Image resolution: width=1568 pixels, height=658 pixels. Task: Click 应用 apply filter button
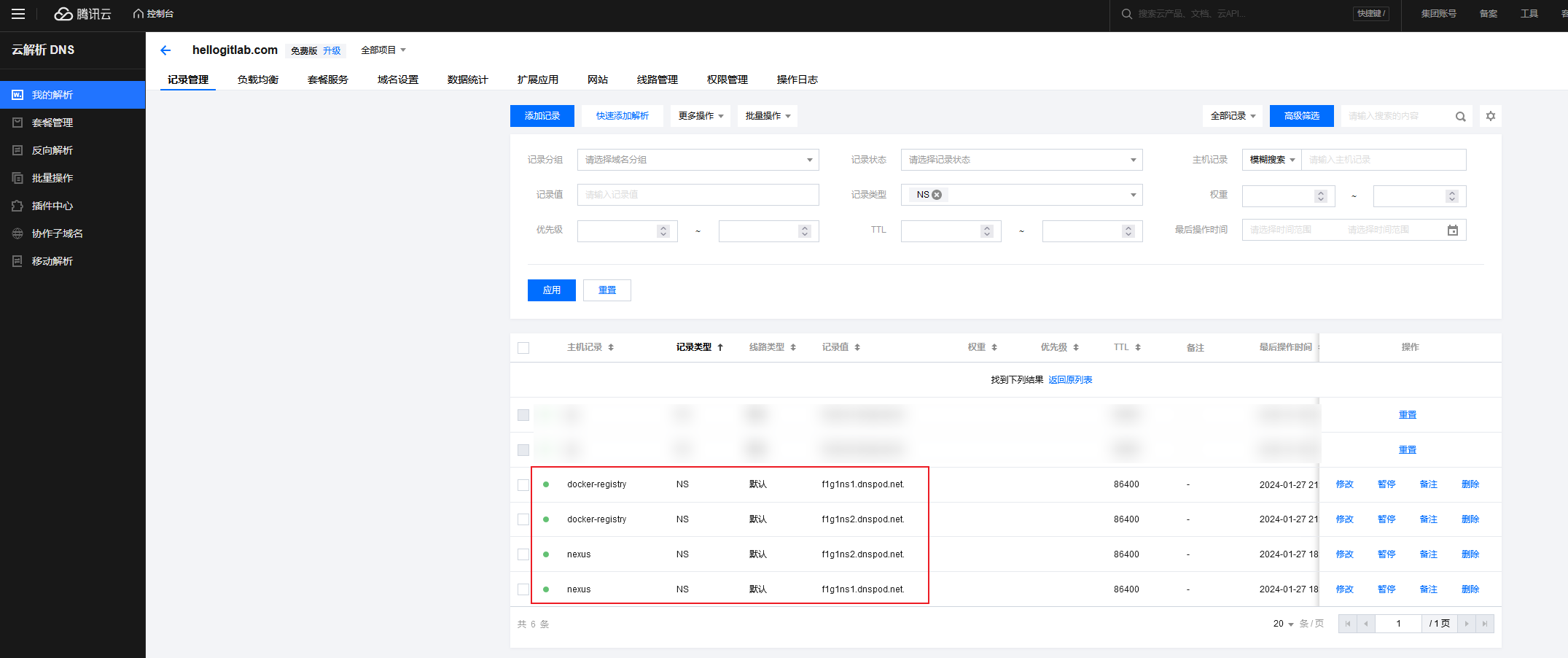pyautogui.click(x=552, y=290)
